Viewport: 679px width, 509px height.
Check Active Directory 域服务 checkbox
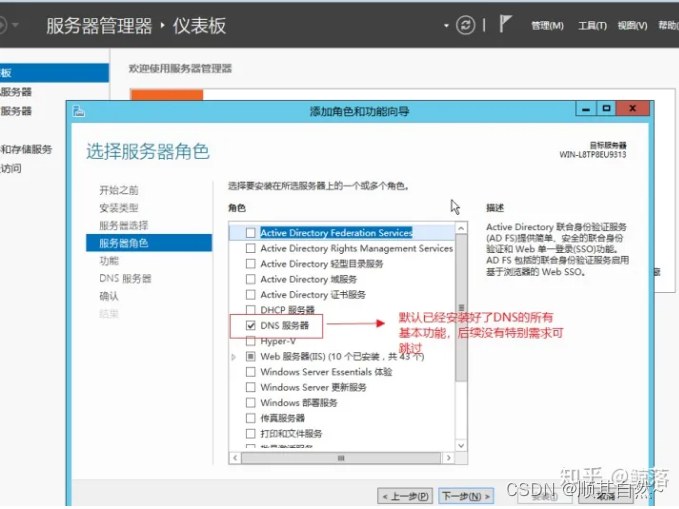coord(250,279)
